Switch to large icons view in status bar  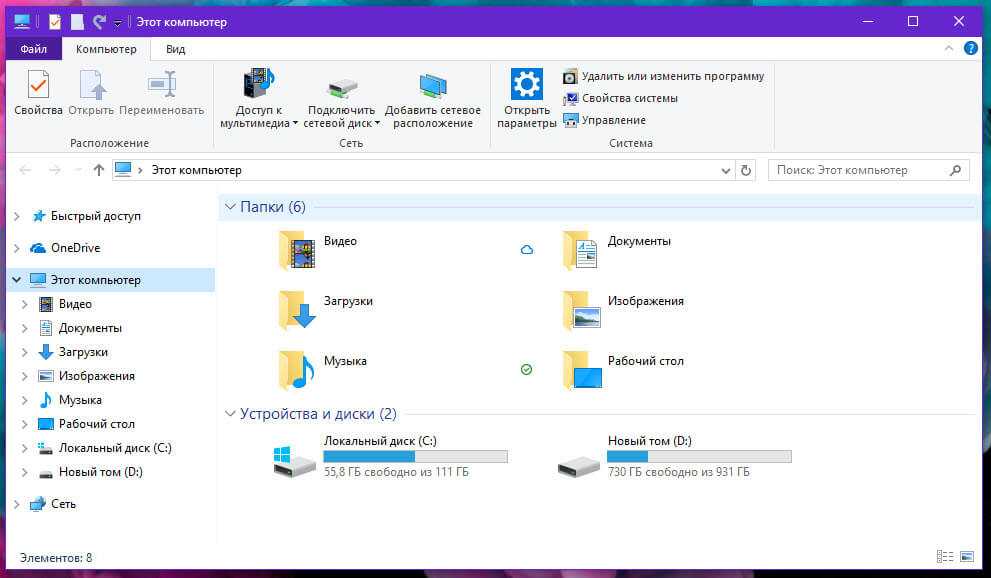tap(967, 556)
